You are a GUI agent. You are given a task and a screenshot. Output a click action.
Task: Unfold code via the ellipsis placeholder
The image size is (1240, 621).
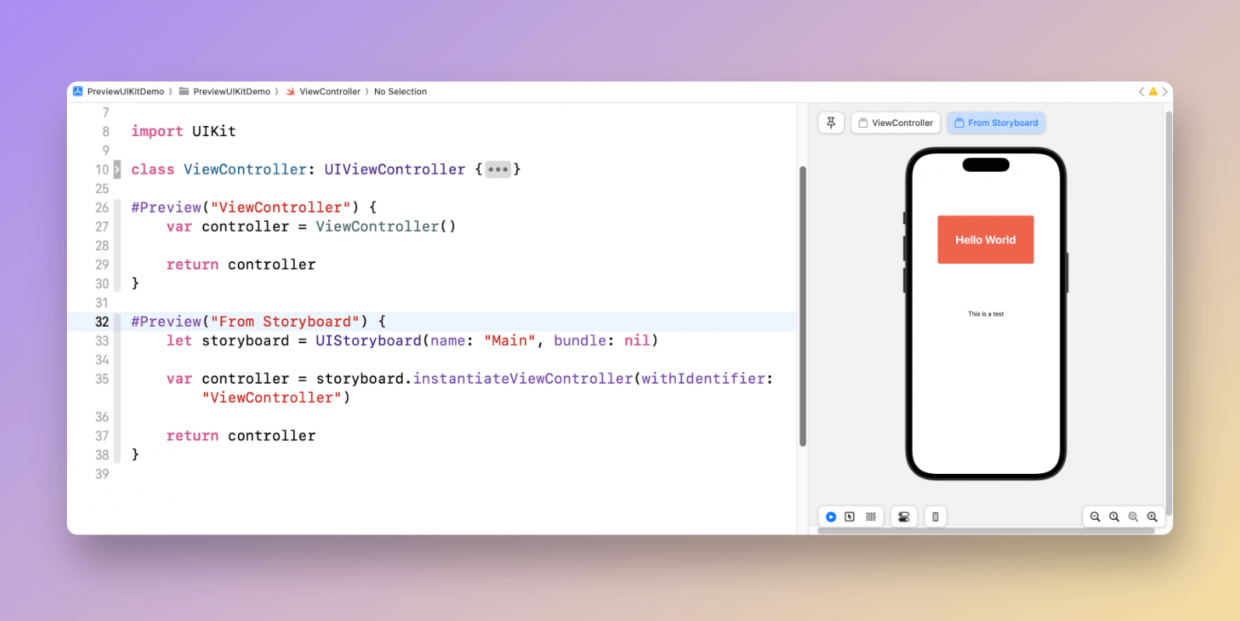pyautogui.click(x=498, y=170)
